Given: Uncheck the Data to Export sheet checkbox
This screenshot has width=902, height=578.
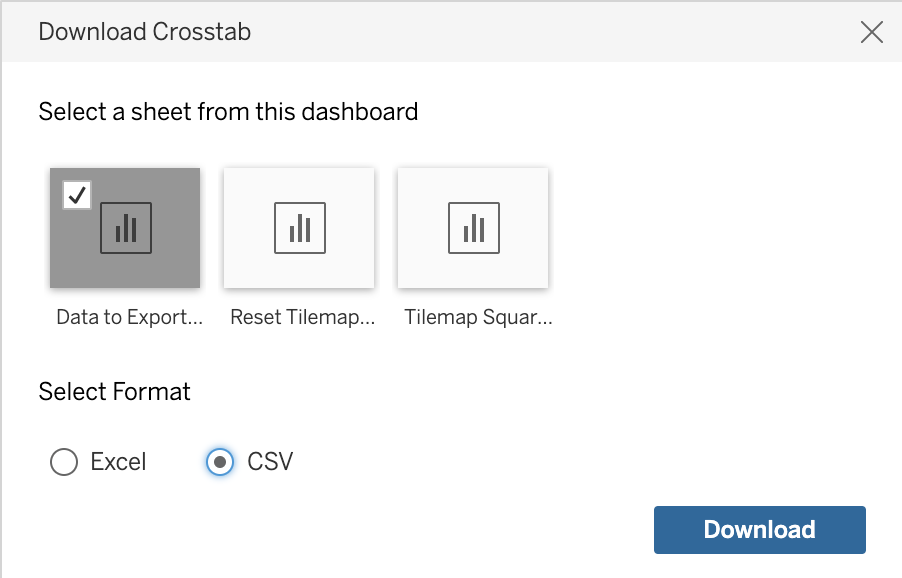Looking at the screenshot, I should pyautogui.click(x=77, y=195).
